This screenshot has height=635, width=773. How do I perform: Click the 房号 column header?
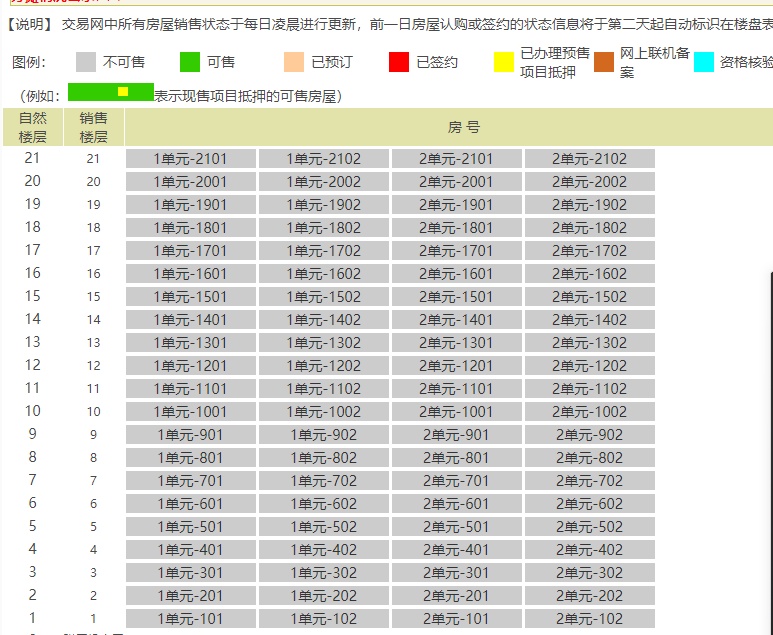(x=463, y=127)
